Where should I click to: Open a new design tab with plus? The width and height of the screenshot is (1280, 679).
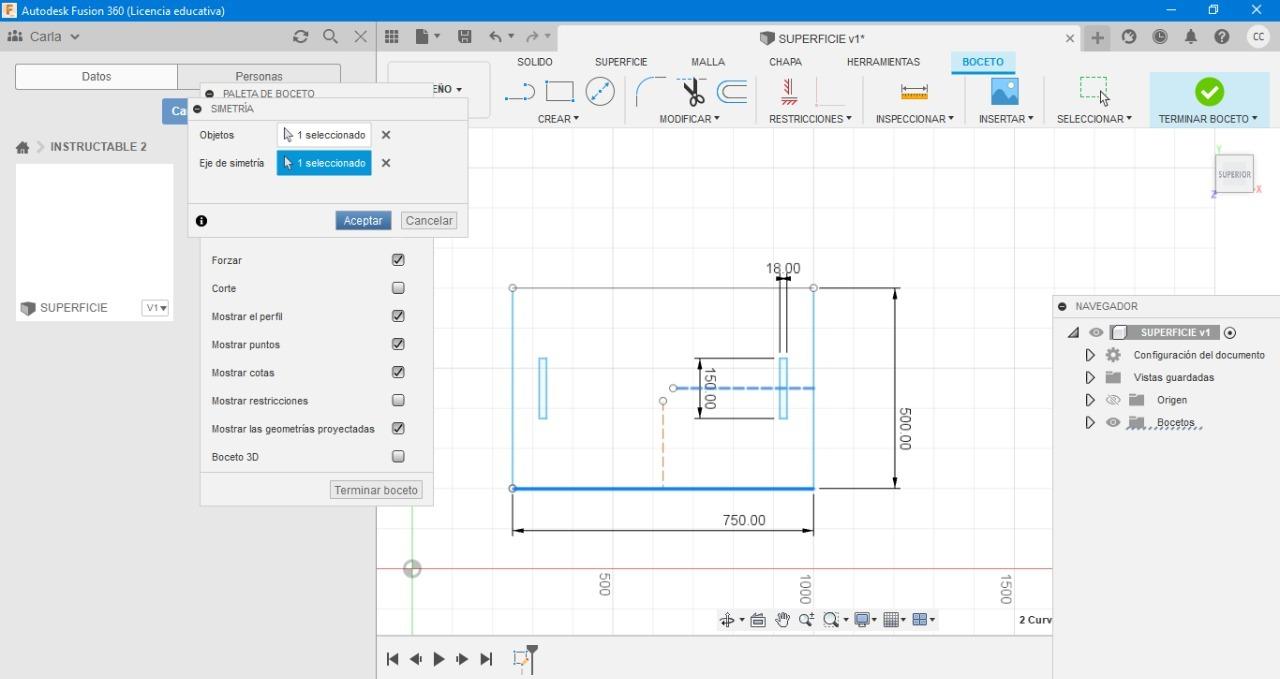(1098, 37)
